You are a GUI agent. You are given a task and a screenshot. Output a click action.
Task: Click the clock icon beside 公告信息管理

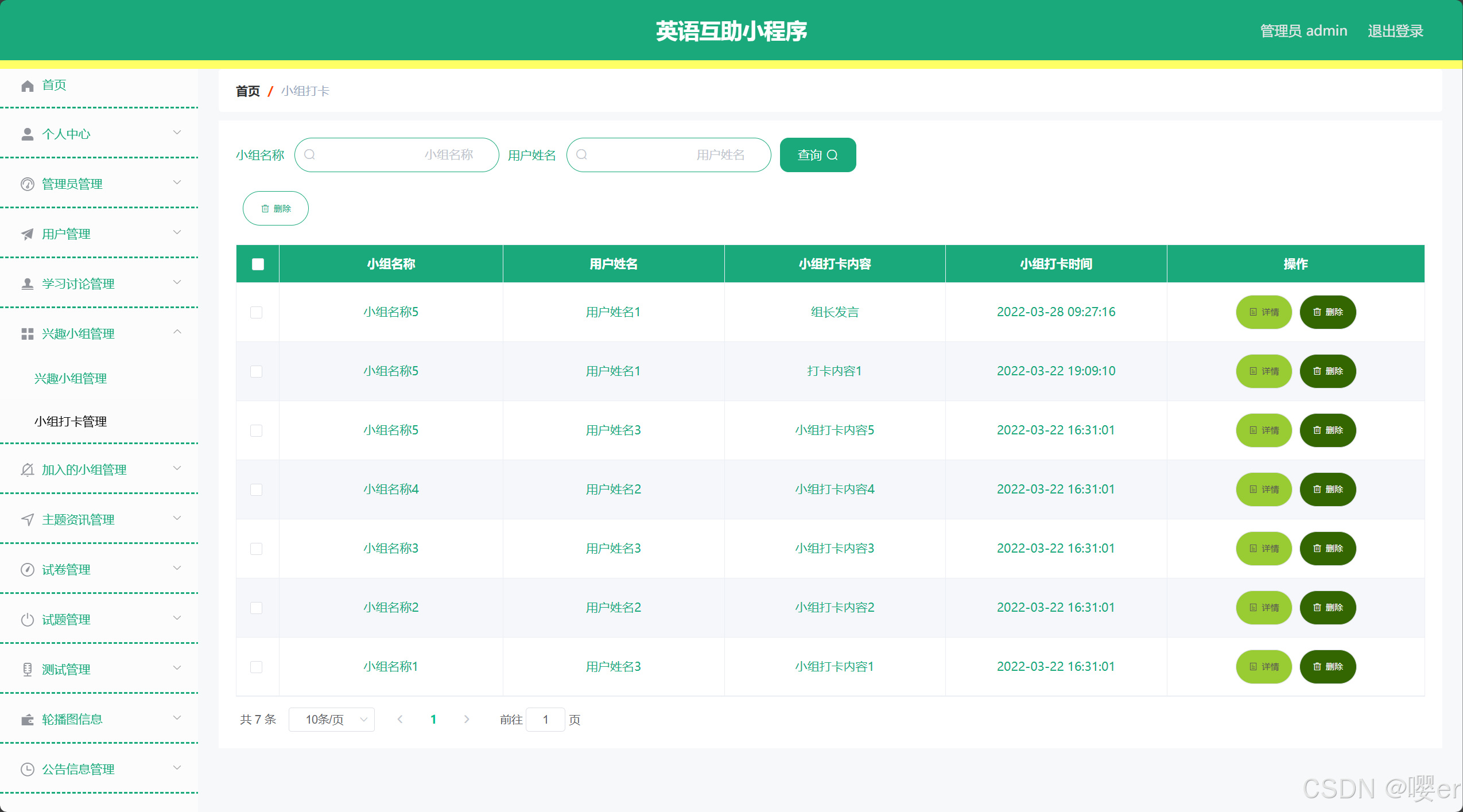(27, 770)
